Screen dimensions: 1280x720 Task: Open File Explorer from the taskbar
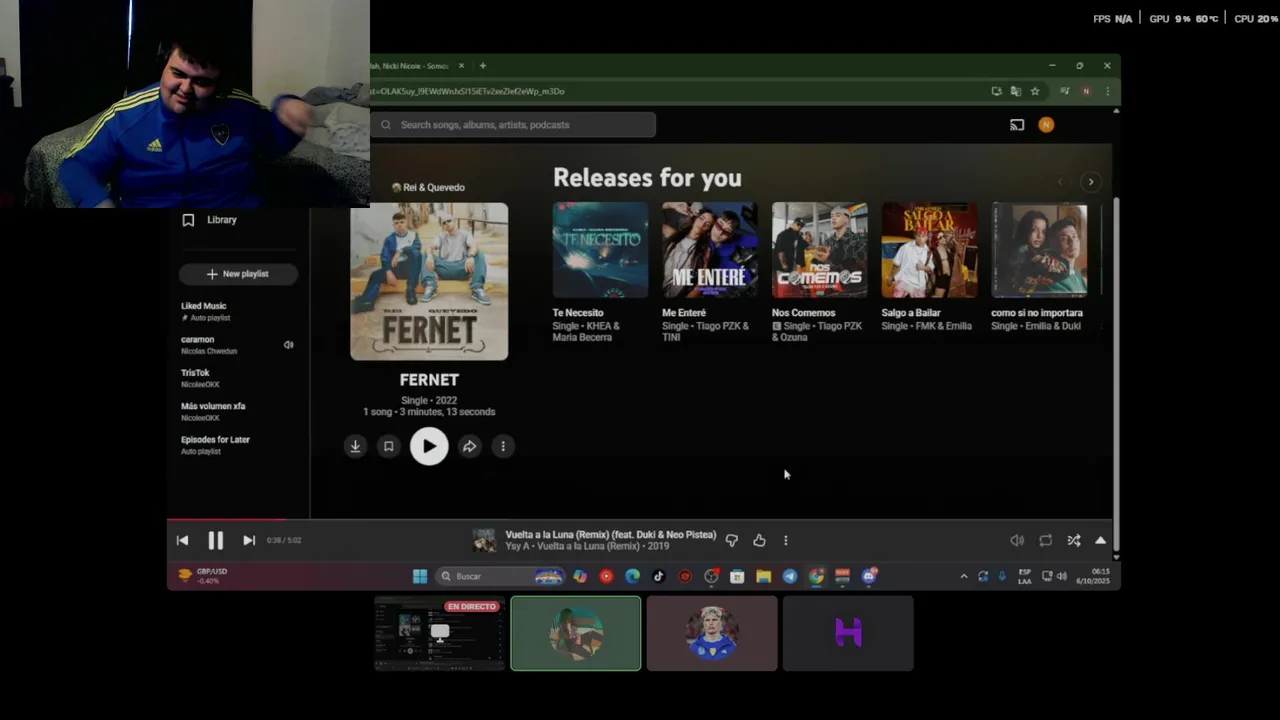click(x=763, y=576)
